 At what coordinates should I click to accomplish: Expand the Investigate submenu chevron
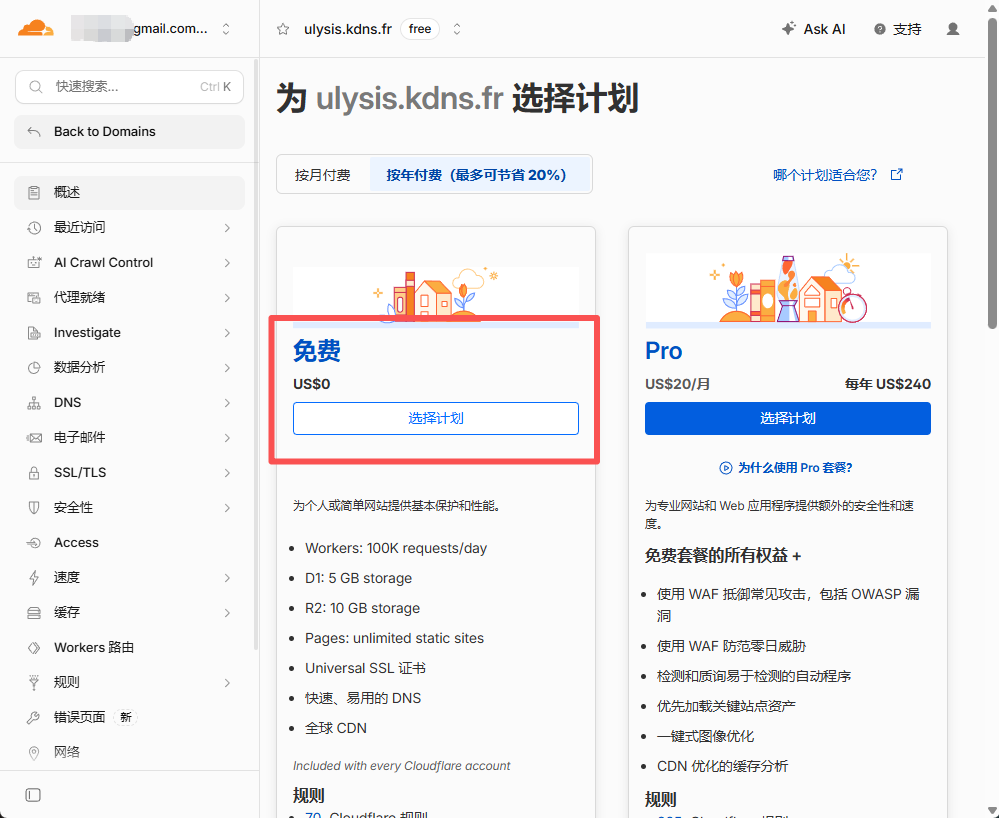[227, 333]
